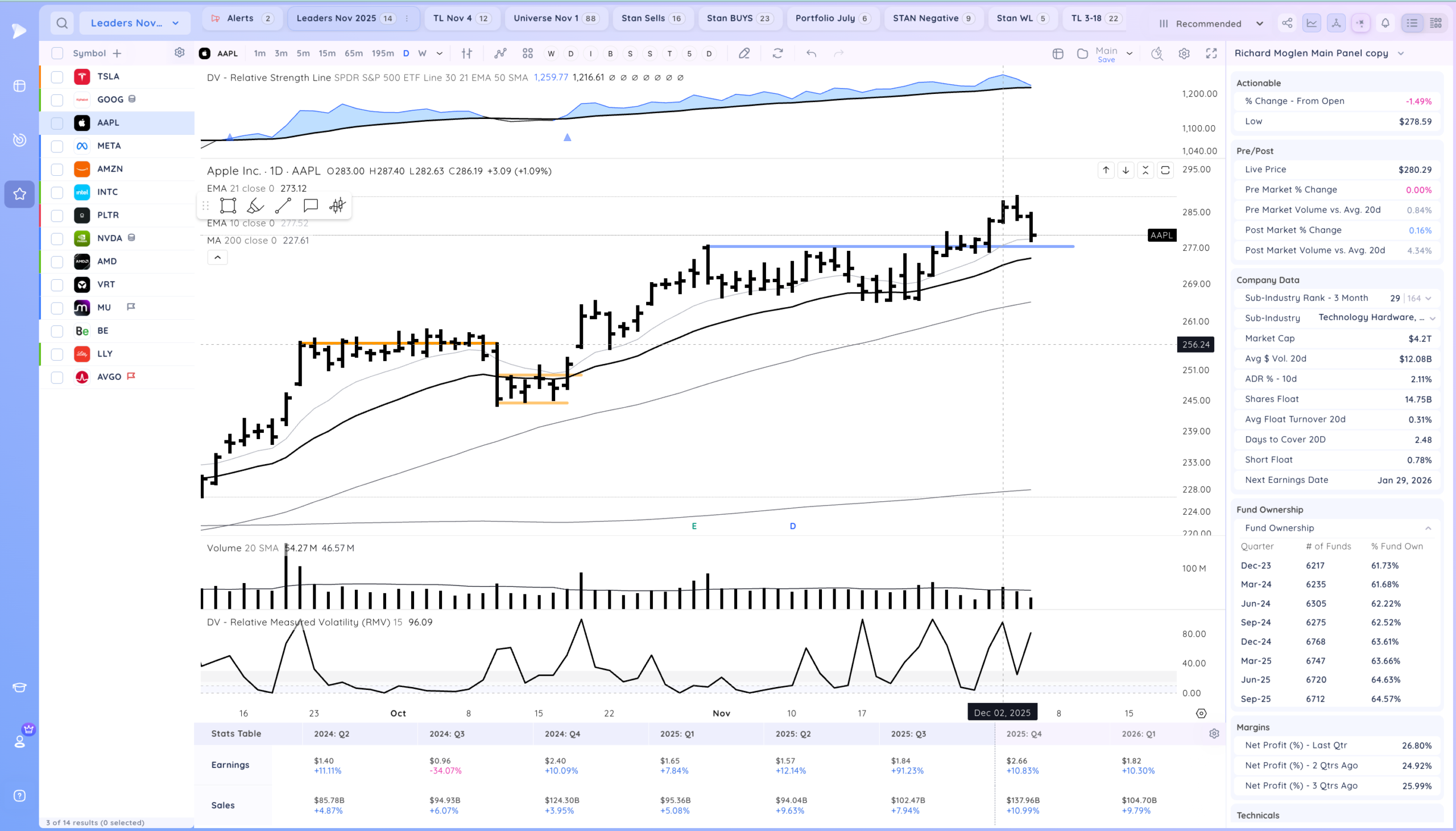Check the TSLA row checkbox

57,76
